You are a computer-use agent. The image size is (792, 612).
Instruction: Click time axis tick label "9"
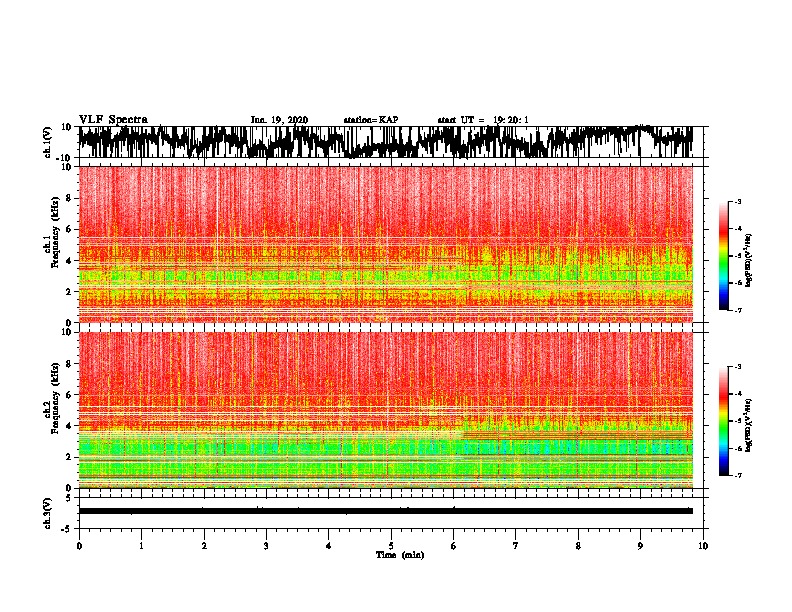point(640,546)
